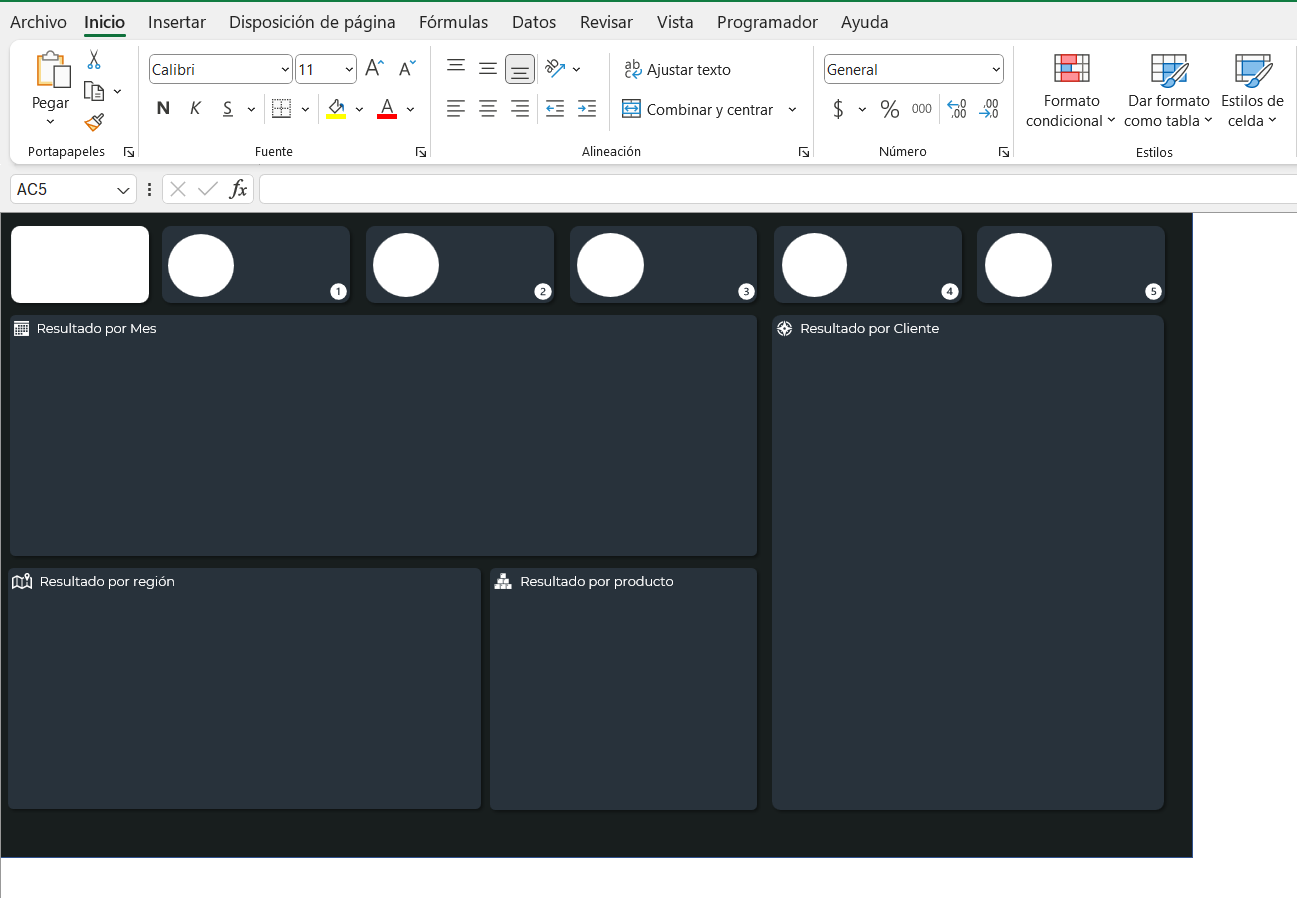Click the Estilos de celda icon
The image size is (1297, 898).
pyautogui.click(x=1251, y=90)
